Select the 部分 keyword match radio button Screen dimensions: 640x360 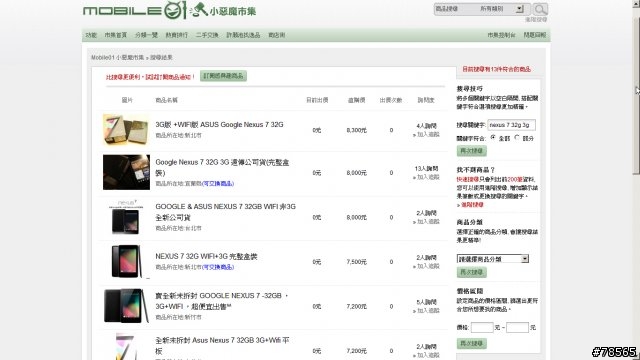(x=517, y=138)
